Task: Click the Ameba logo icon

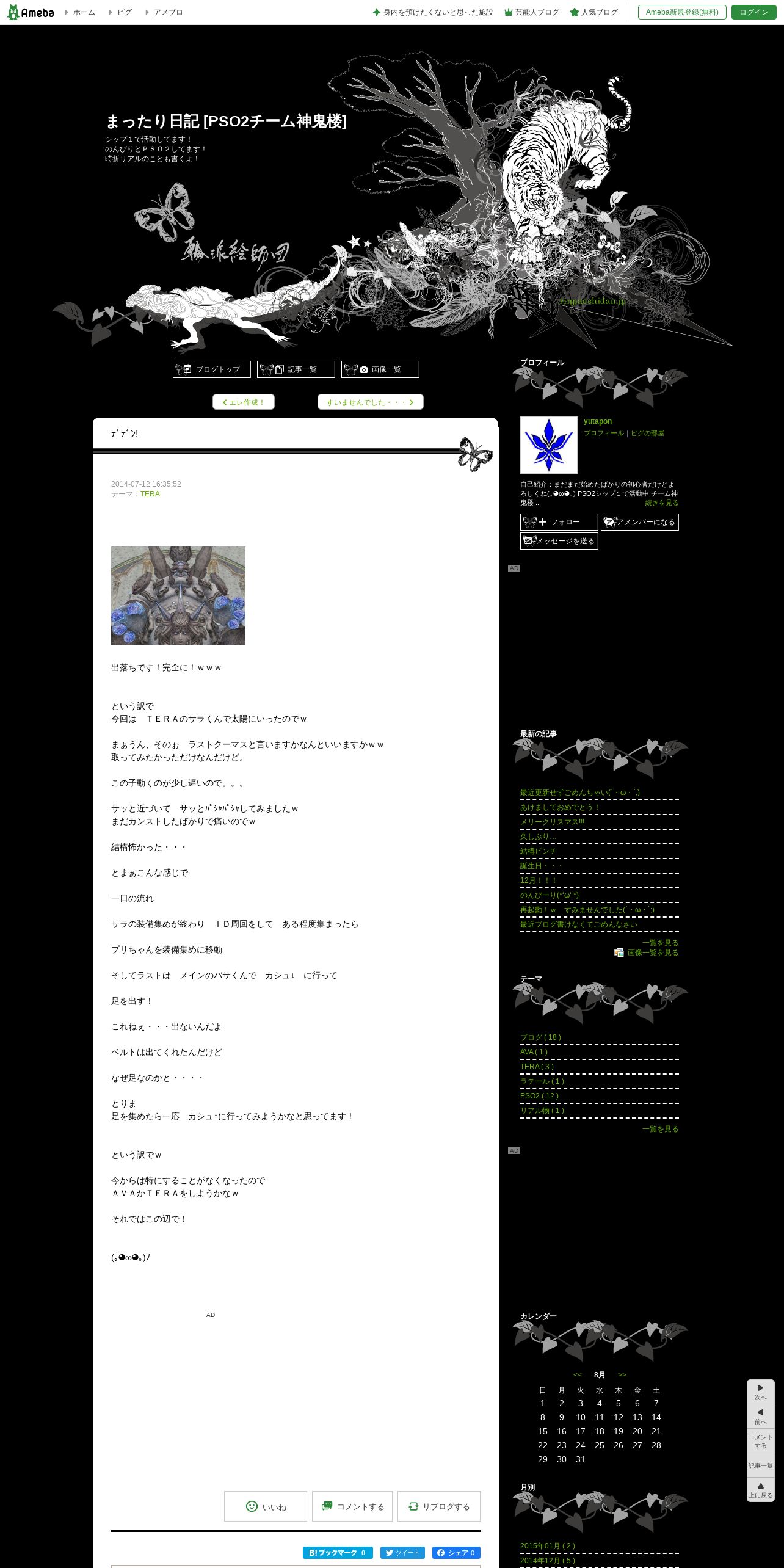Action: pyautogui.click(x=30, y=12)
